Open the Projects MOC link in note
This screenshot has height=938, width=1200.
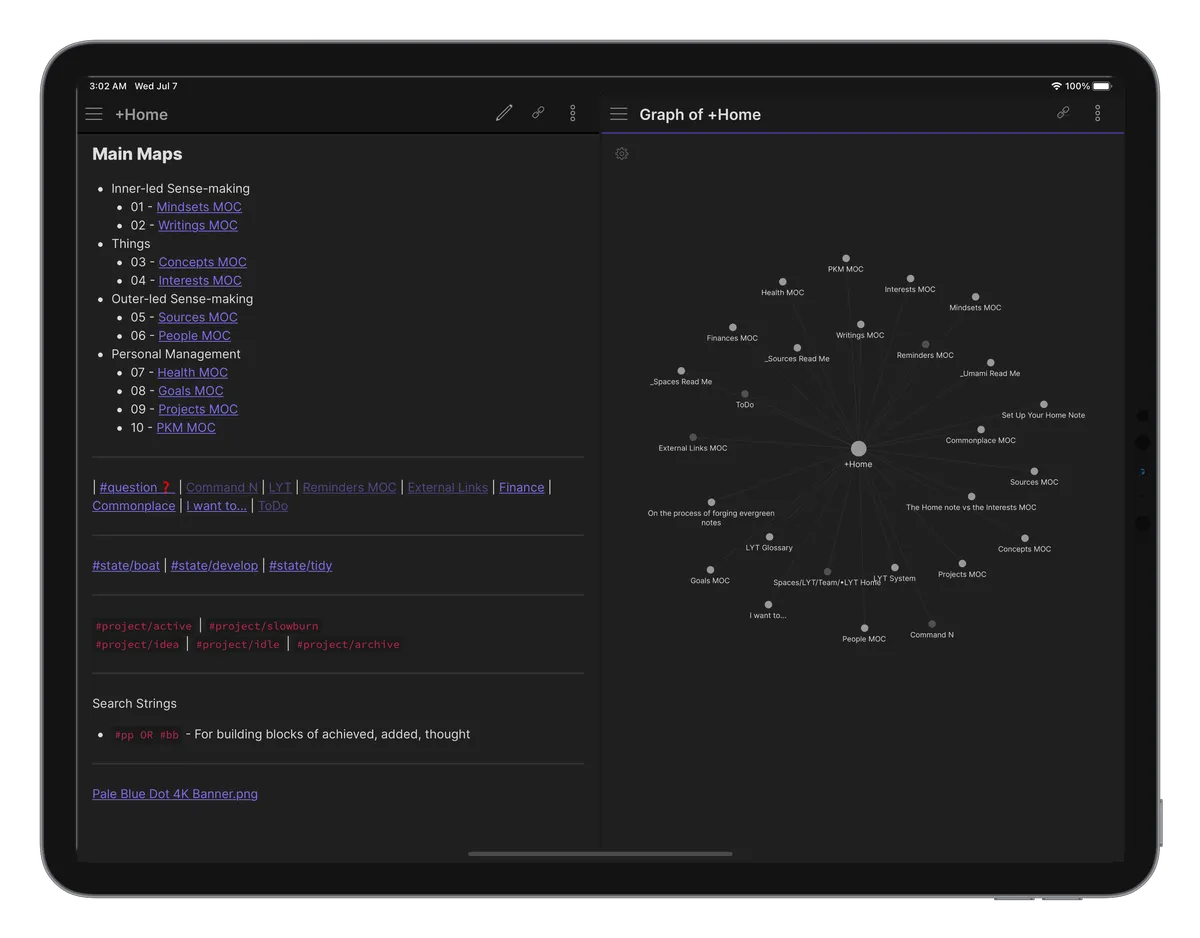198,409
